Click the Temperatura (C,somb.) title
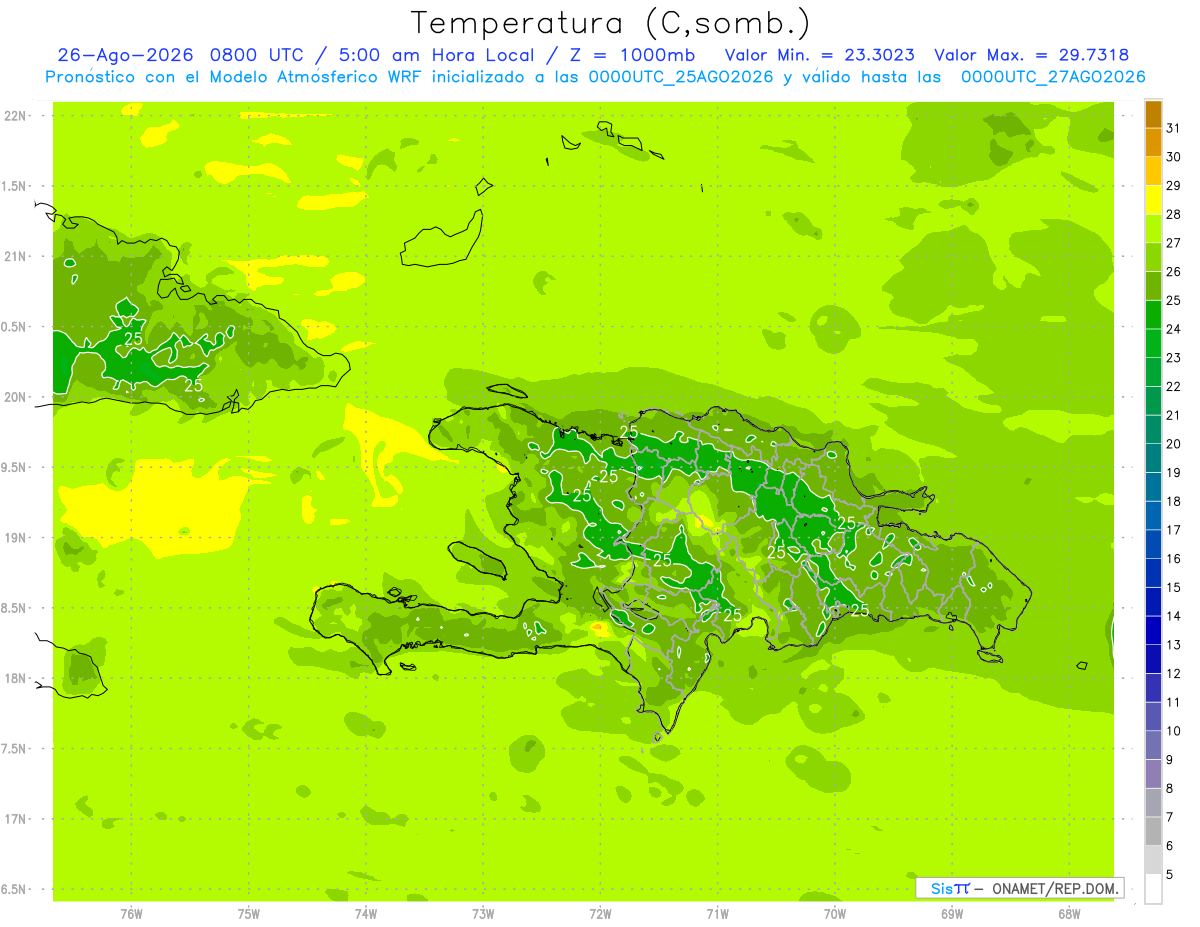Viewport: 1200px width, 927px height. (611, 23)
